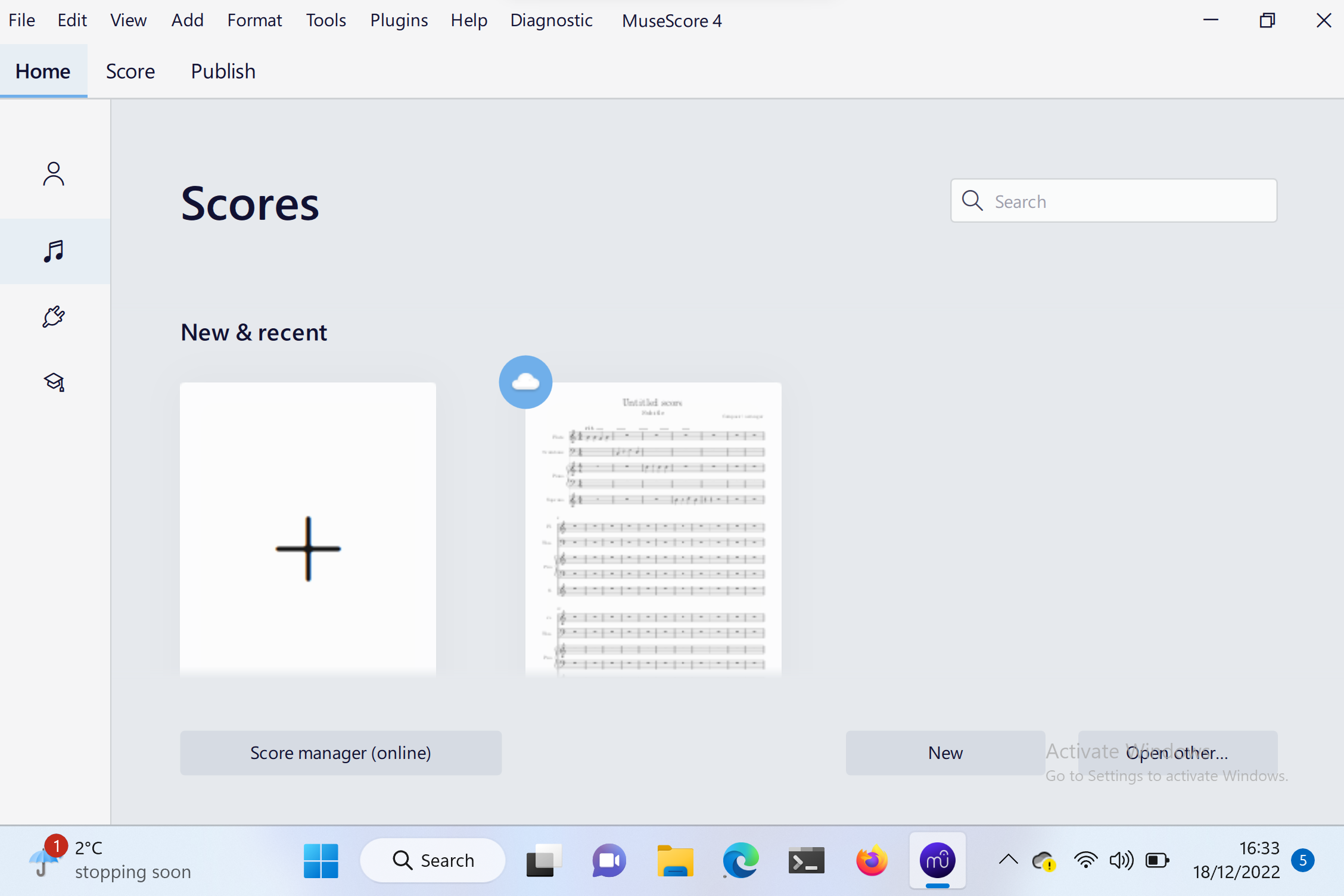
Task: Open the Account page via person icon
Action: 54,175
